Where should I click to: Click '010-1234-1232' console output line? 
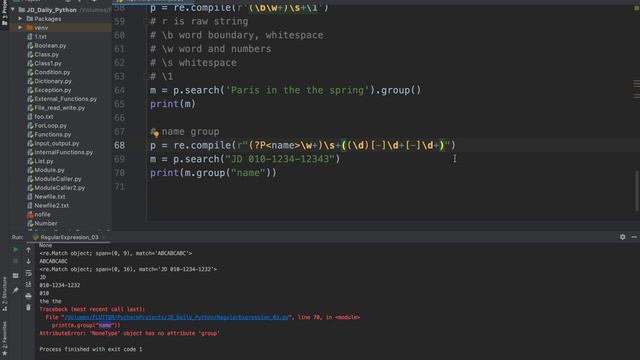[60, 285]
